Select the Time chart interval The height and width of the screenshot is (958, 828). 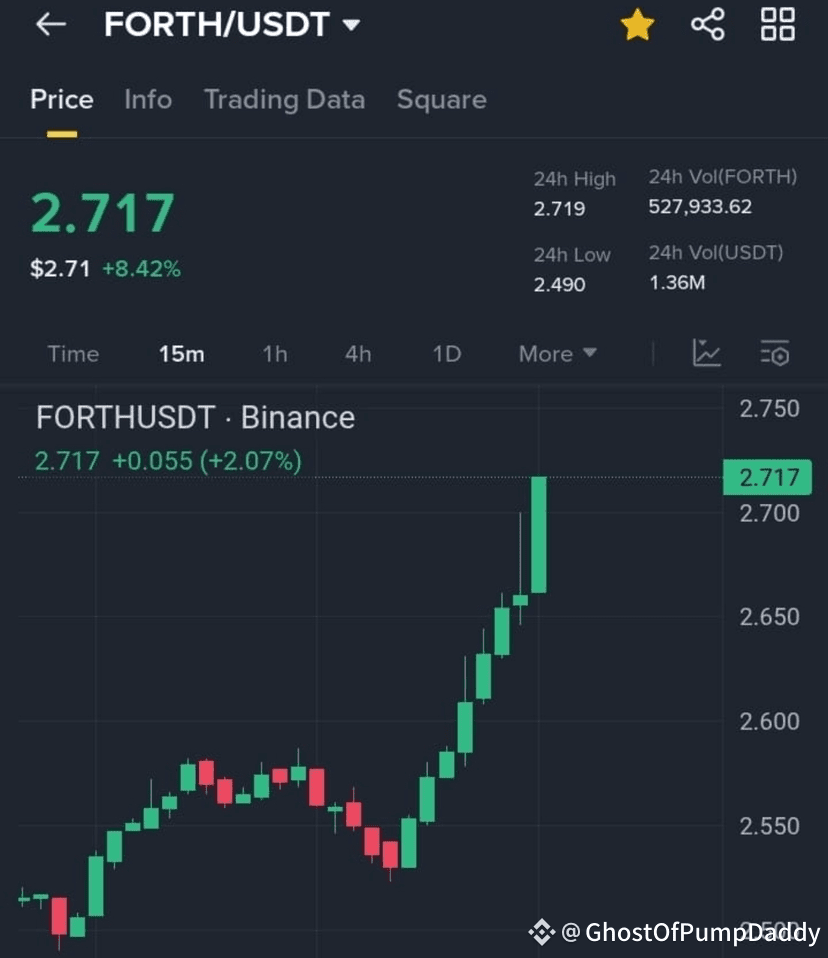(73, 354)
